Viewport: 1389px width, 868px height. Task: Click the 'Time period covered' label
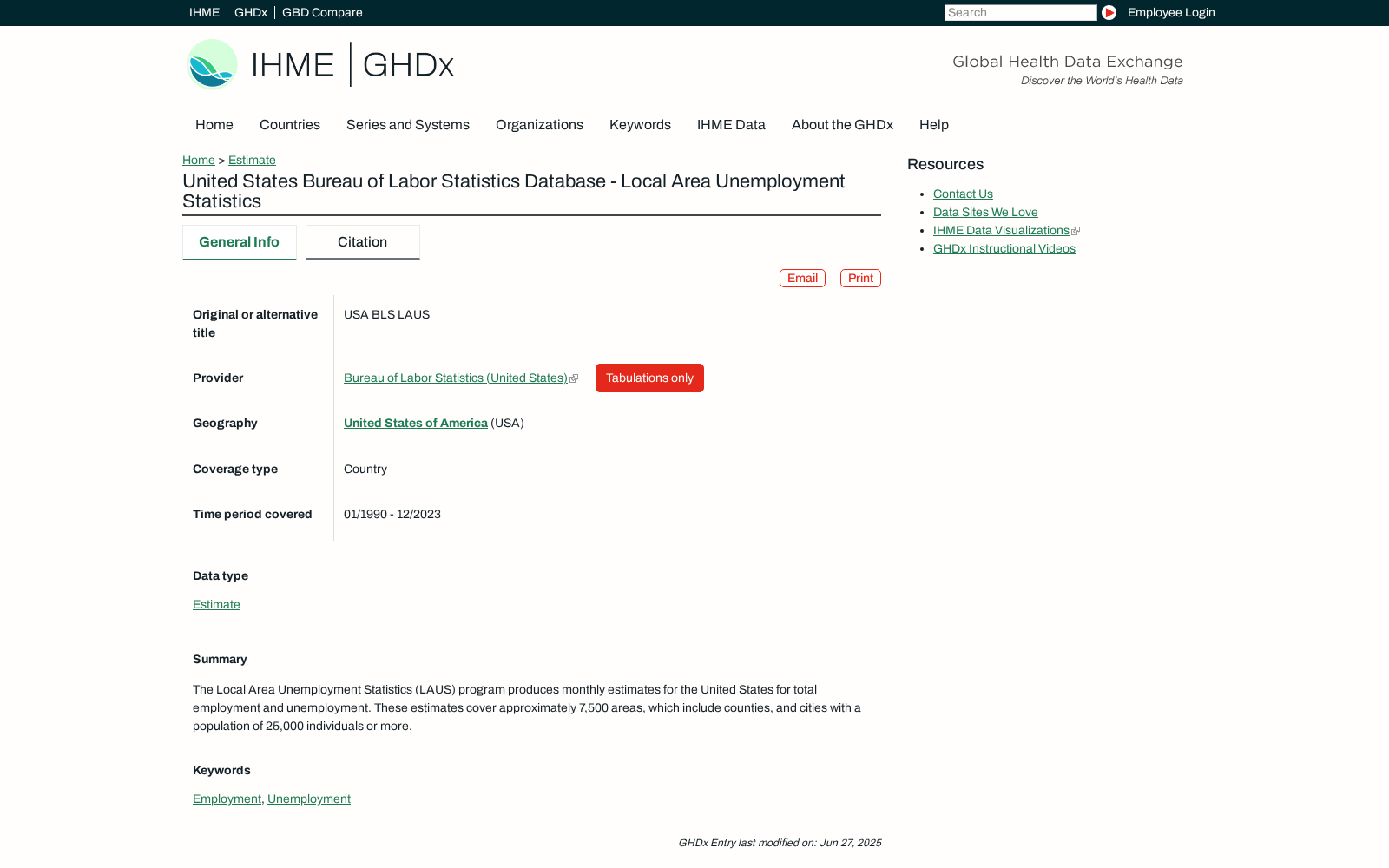pos(253,514)
